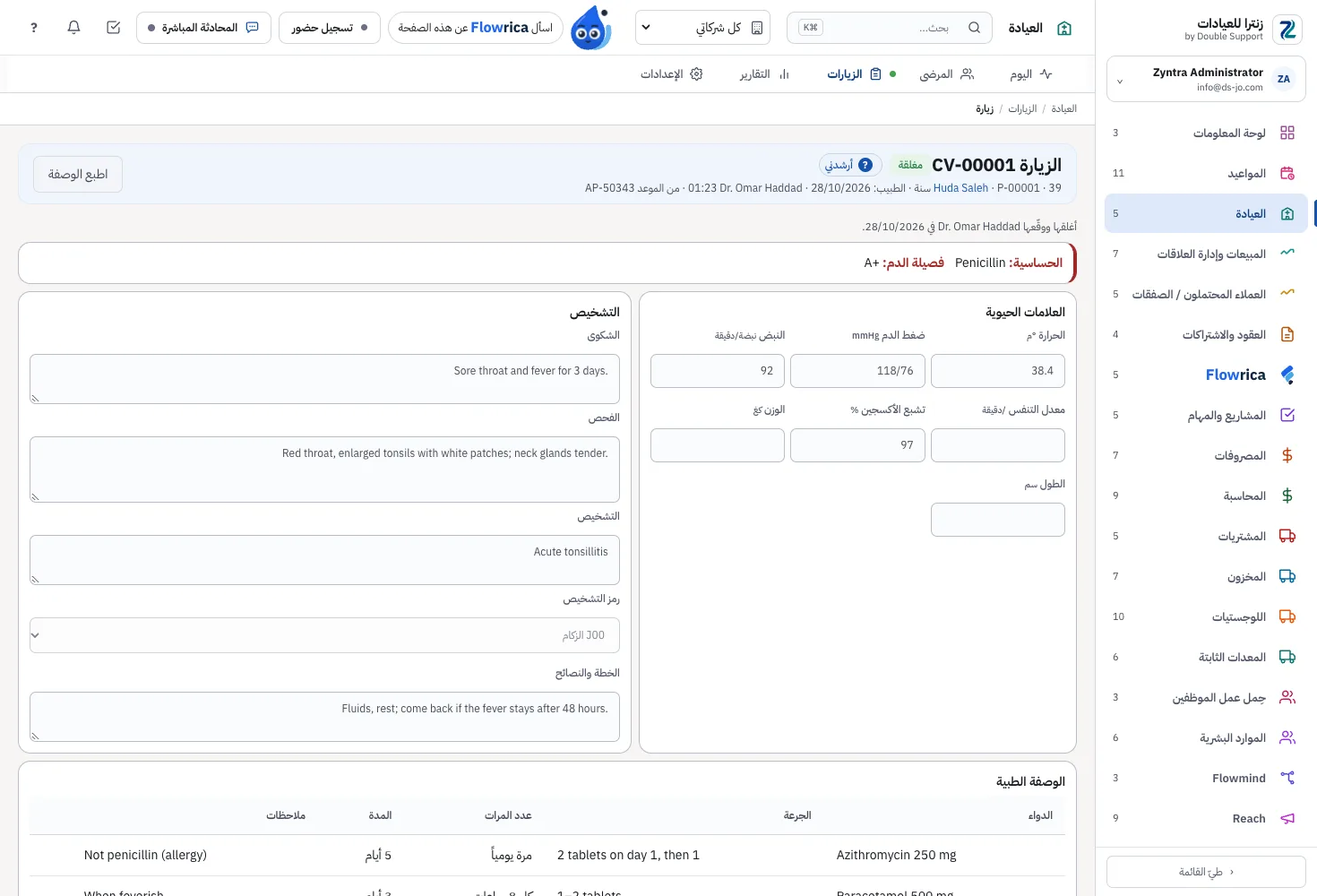
Task: Click the Zyntra clinics logo icon
Action: pos(1287,30)
